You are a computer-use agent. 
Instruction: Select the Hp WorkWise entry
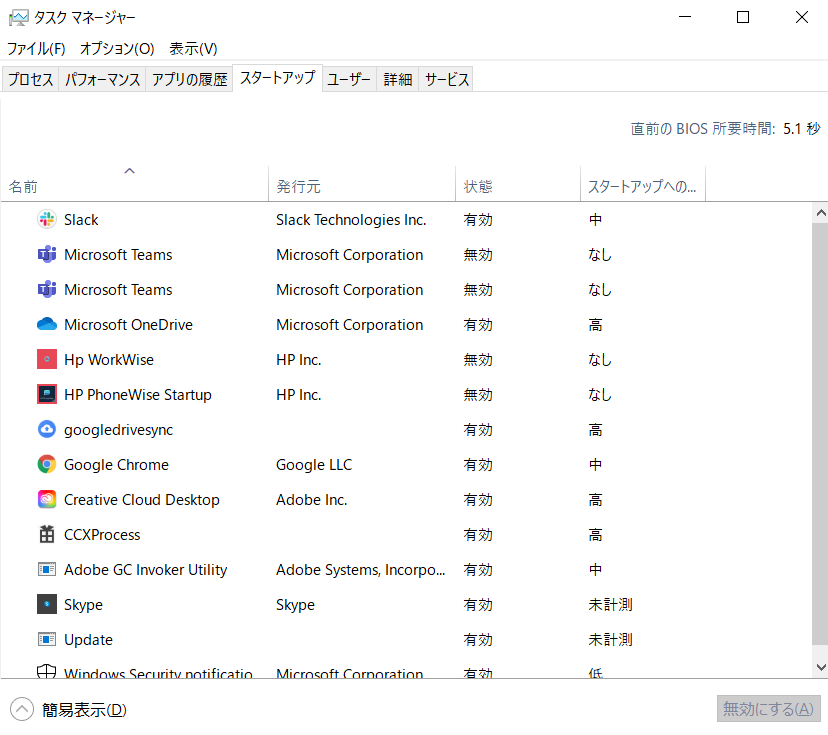(109, 360)
